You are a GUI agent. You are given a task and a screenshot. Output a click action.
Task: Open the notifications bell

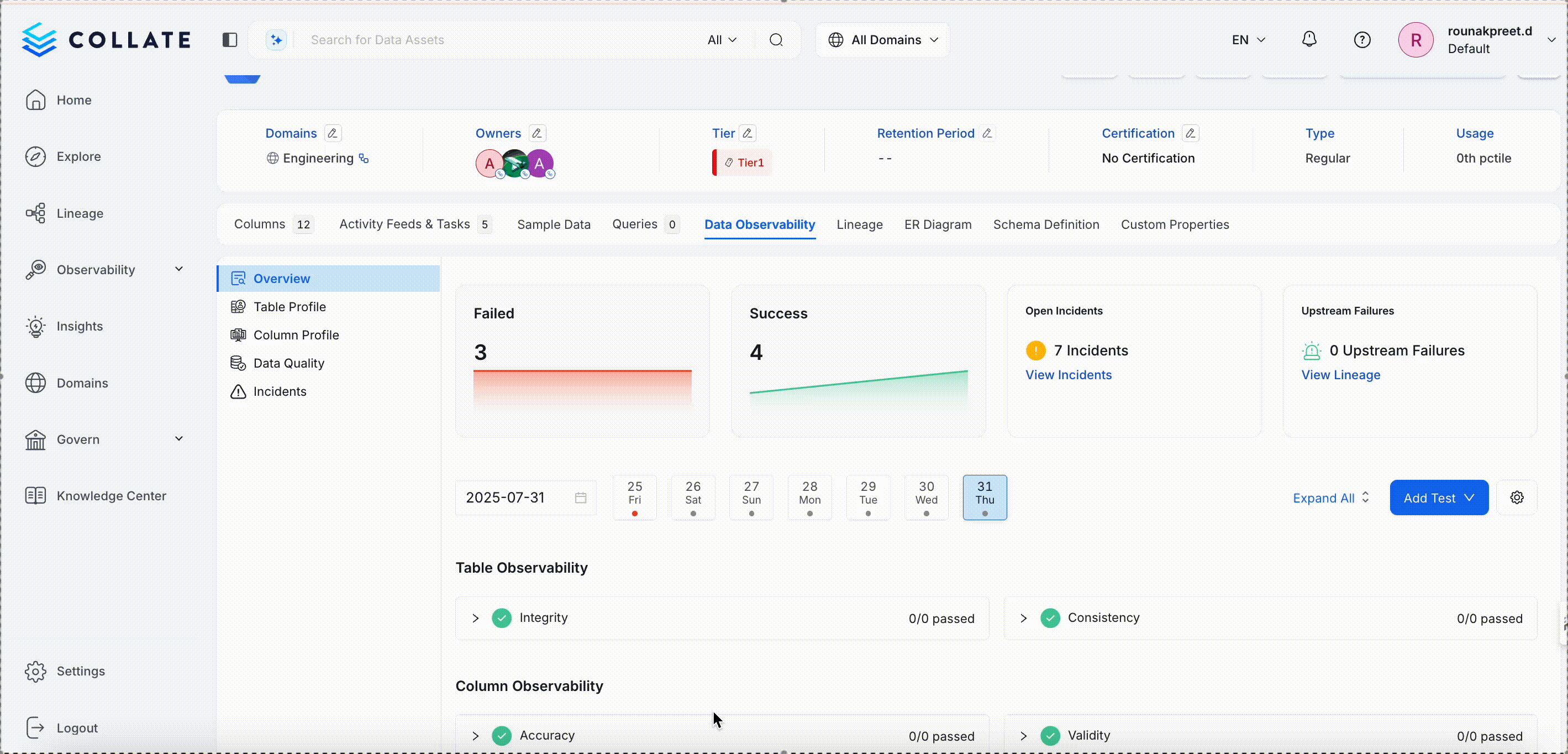tap(1309, 40)
